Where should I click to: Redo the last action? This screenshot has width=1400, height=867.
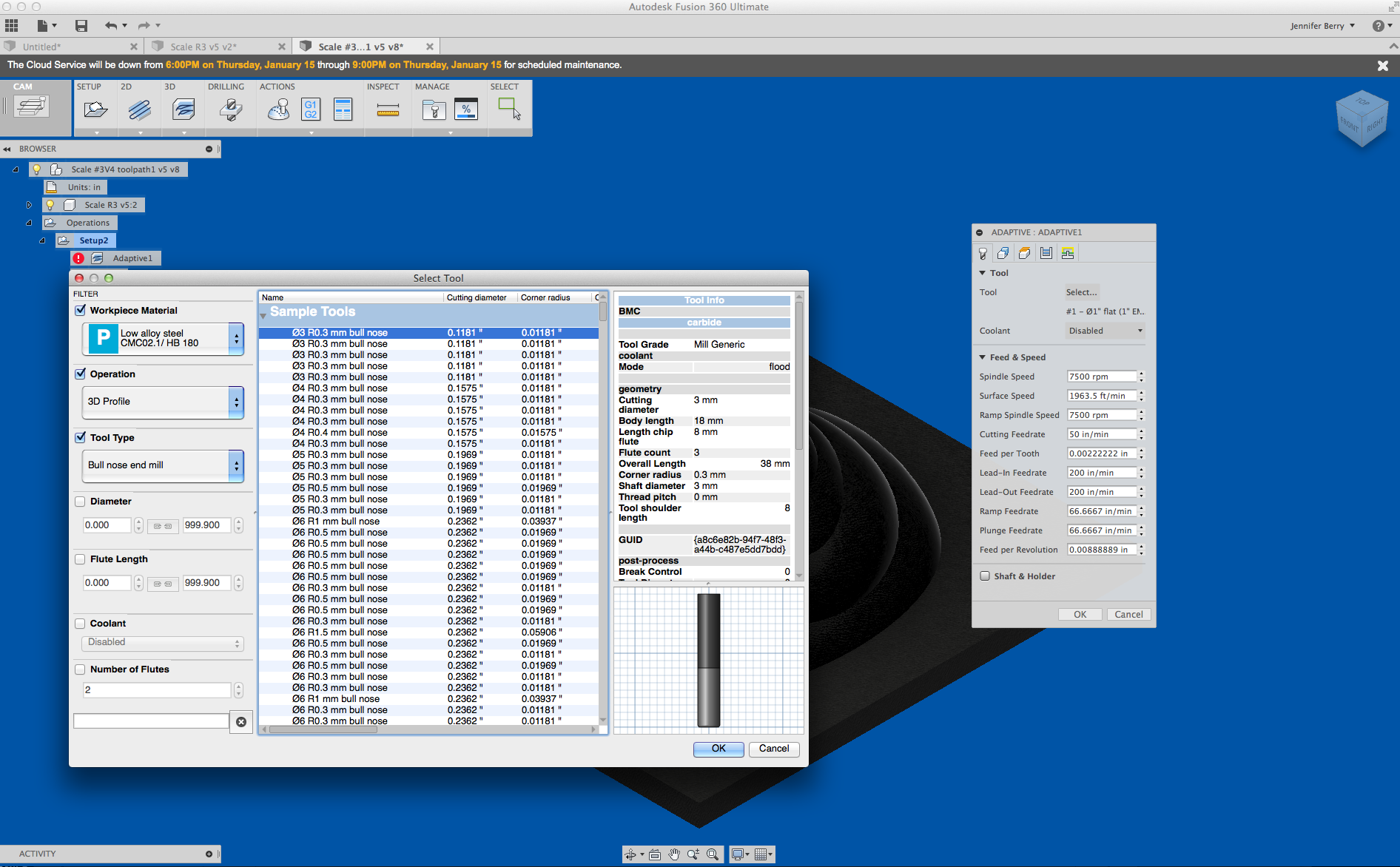pyautogui.click(x=144, y=26)
